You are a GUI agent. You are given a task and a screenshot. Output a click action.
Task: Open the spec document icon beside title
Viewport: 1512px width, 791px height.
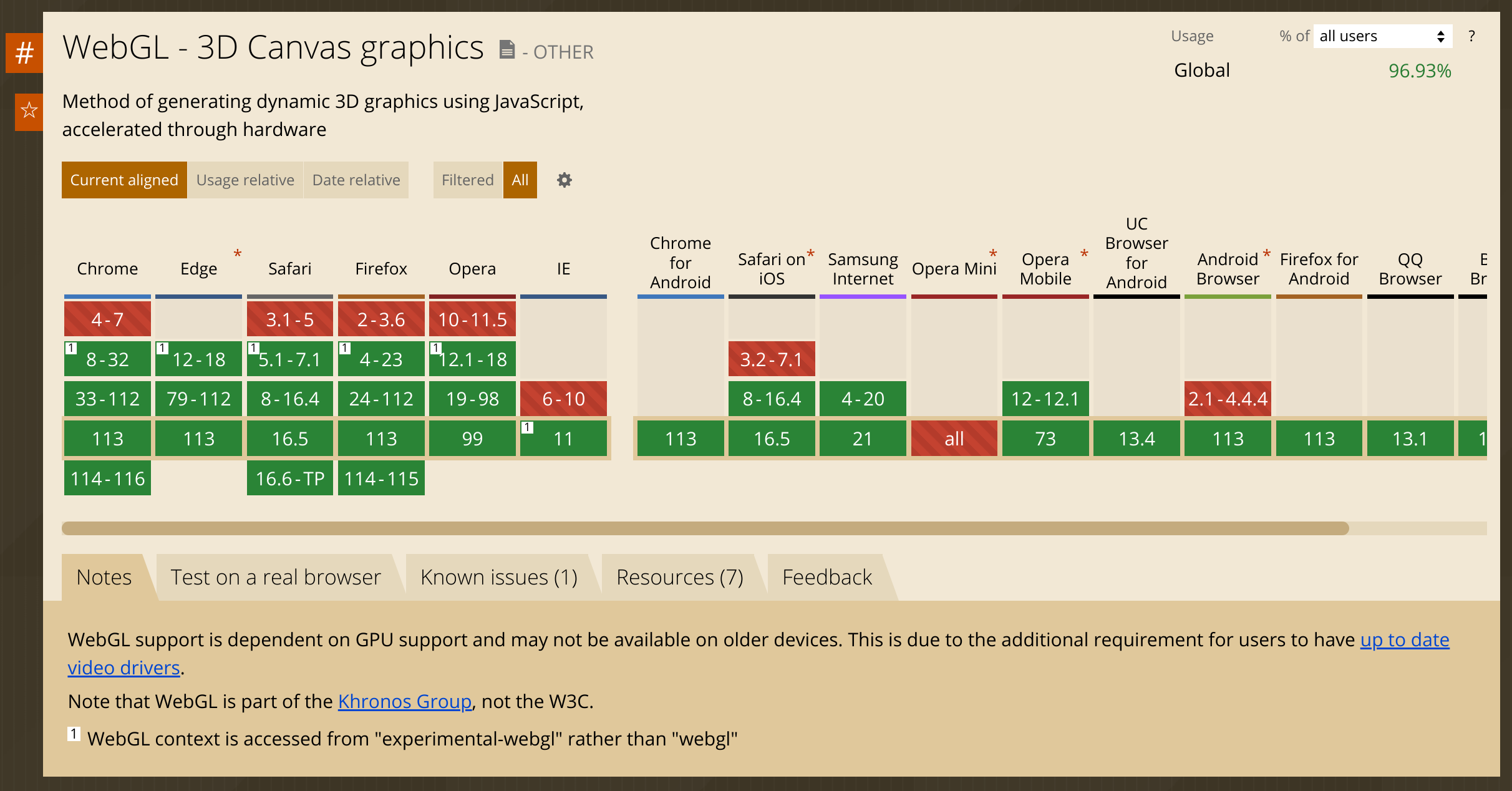pos(507,49)
